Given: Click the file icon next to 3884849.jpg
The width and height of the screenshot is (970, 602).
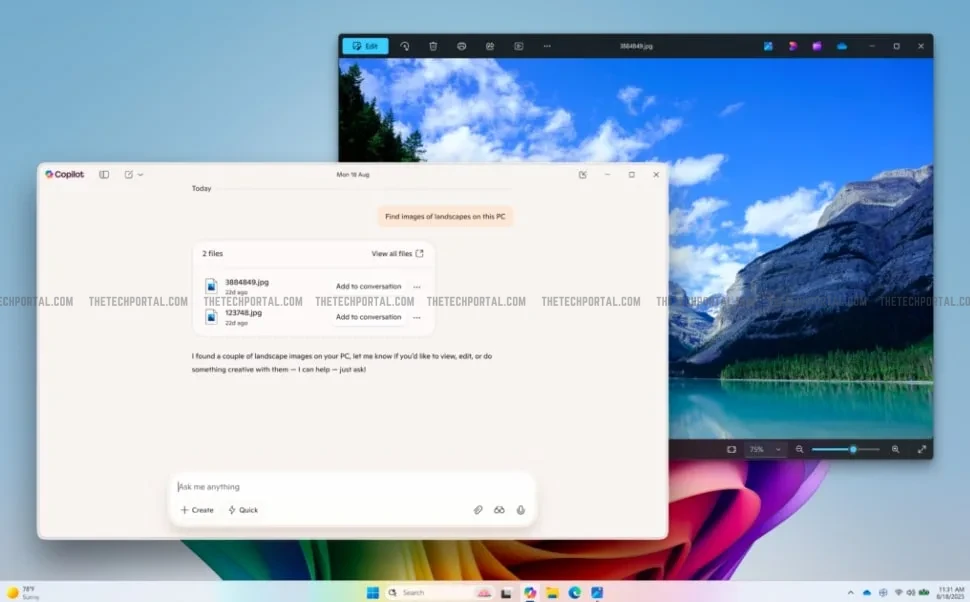Looking at the screenshot, I should coord(211,286).
